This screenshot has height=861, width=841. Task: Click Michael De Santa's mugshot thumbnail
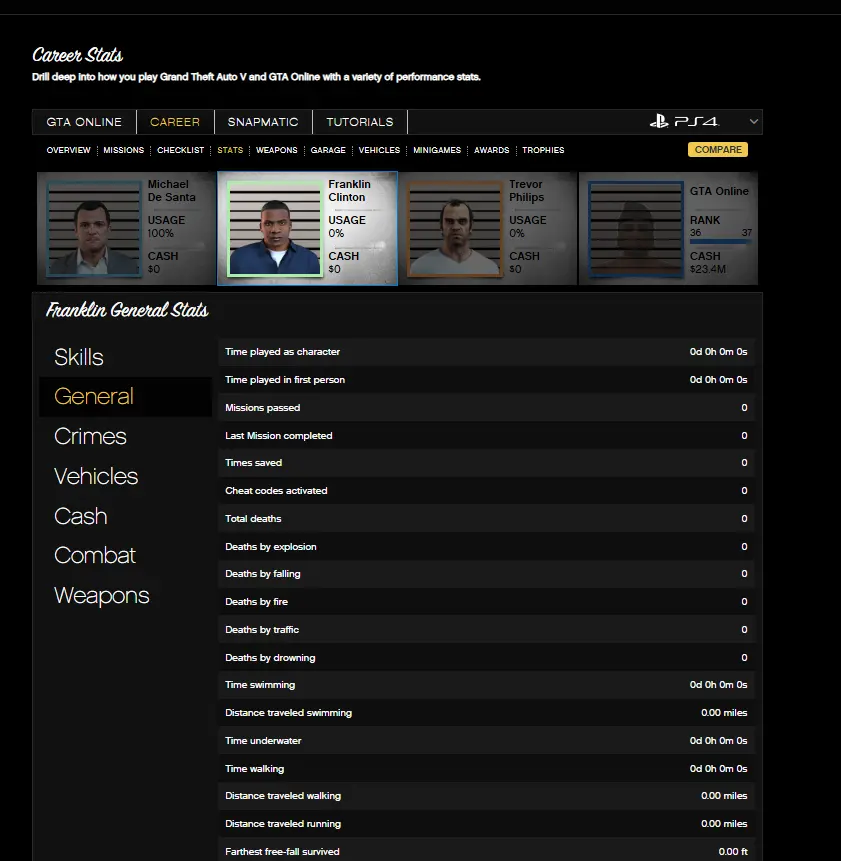coord(93,227)
